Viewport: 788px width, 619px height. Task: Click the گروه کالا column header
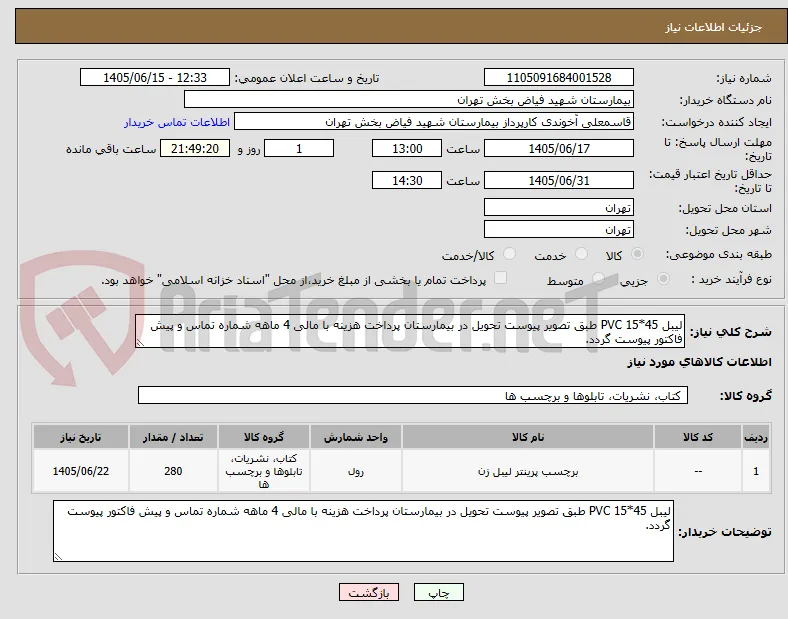click(x=264, y=437)
